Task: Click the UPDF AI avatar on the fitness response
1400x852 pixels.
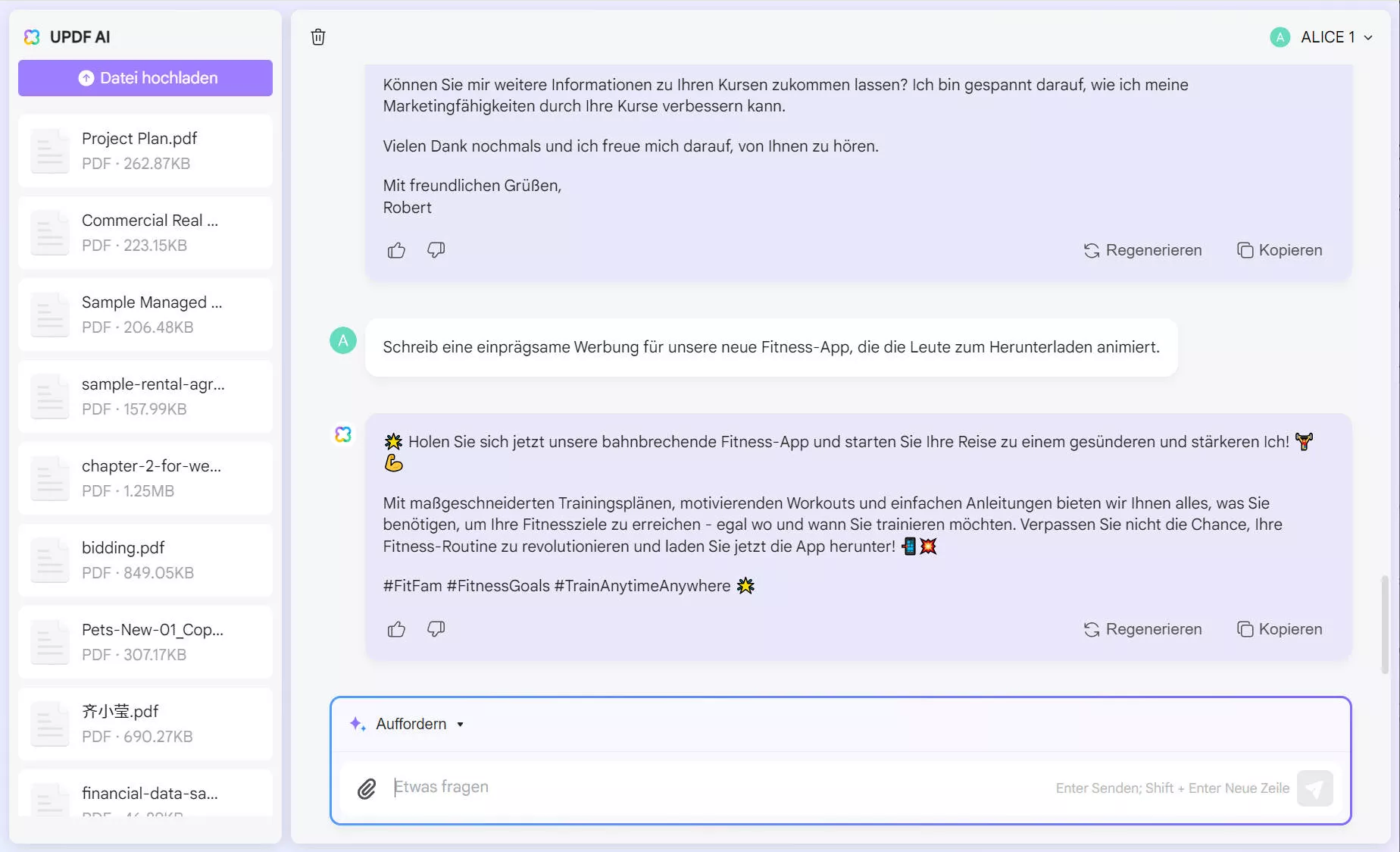Action: [343, 434]
